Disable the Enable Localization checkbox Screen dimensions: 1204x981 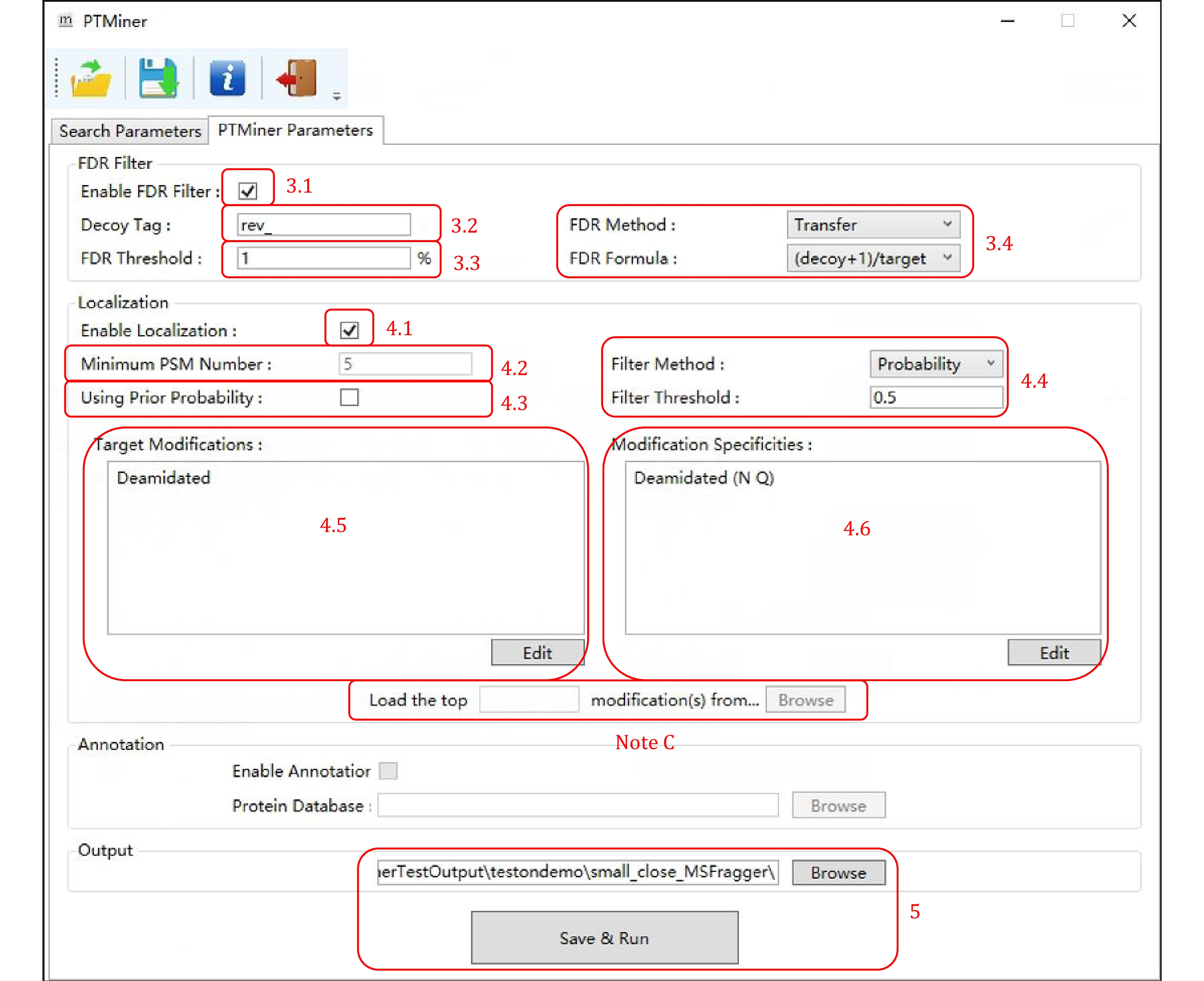click(x=349, y=330)
